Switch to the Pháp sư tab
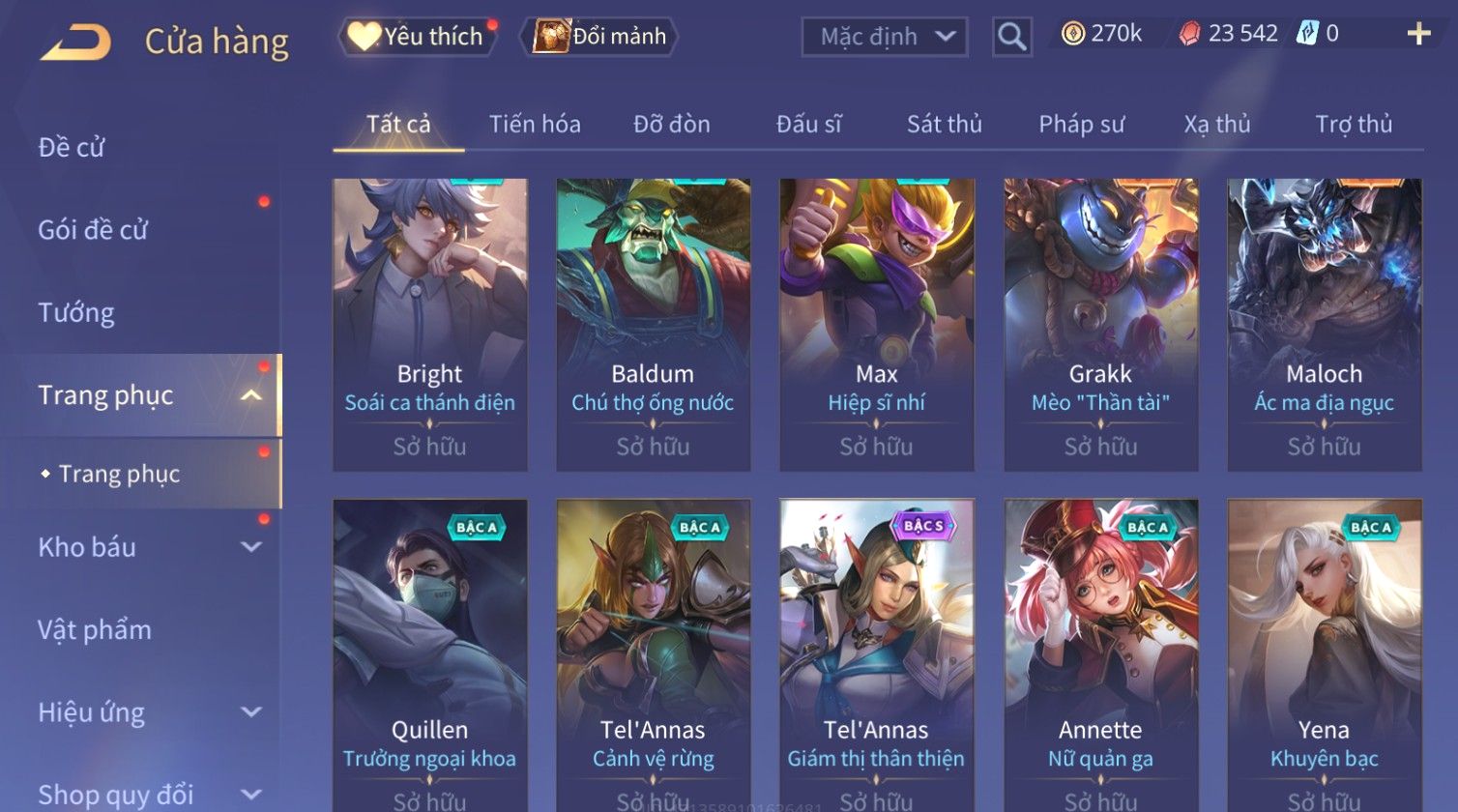This screenshot has height=812, width=1458. click(1081, 124)
